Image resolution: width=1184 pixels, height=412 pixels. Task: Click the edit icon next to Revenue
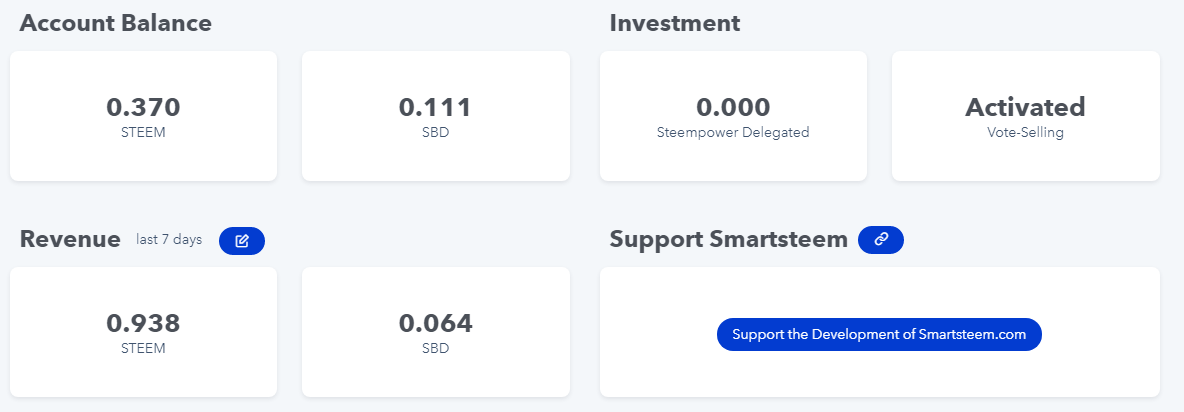[242, 241]
